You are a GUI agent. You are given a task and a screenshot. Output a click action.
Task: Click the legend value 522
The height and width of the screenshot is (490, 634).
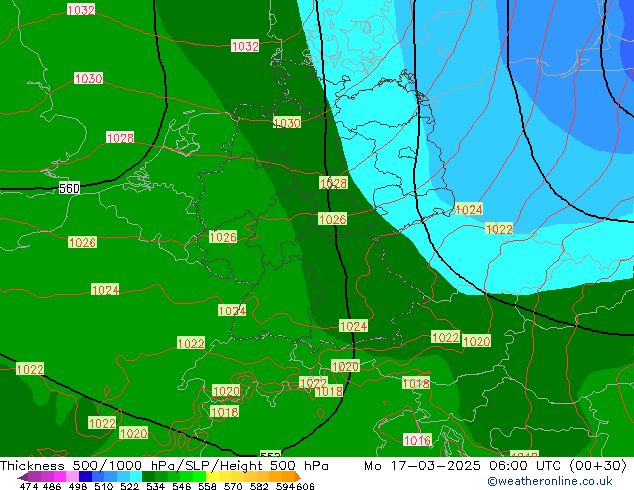click(x=130, y=486)
